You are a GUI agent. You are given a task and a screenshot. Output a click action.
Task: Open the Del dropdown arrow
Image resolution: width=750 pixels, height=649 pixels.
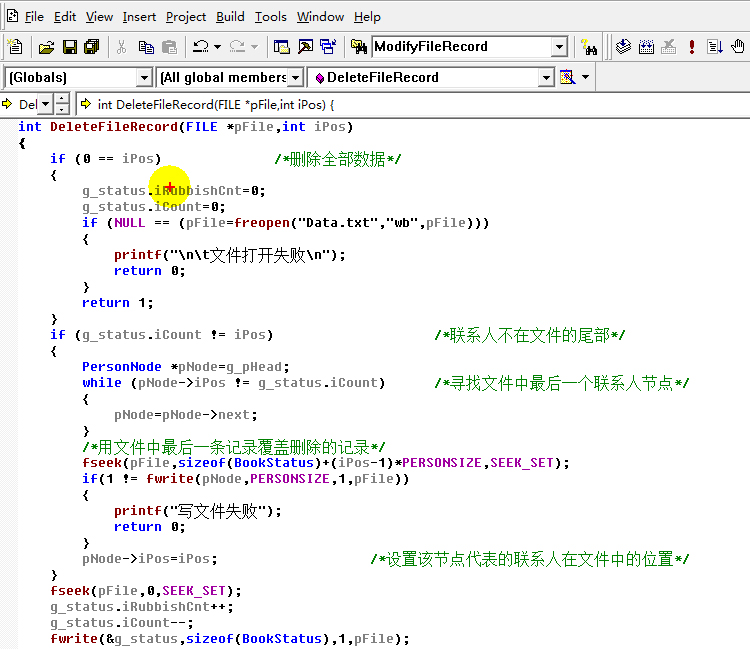tap(45, 104)
